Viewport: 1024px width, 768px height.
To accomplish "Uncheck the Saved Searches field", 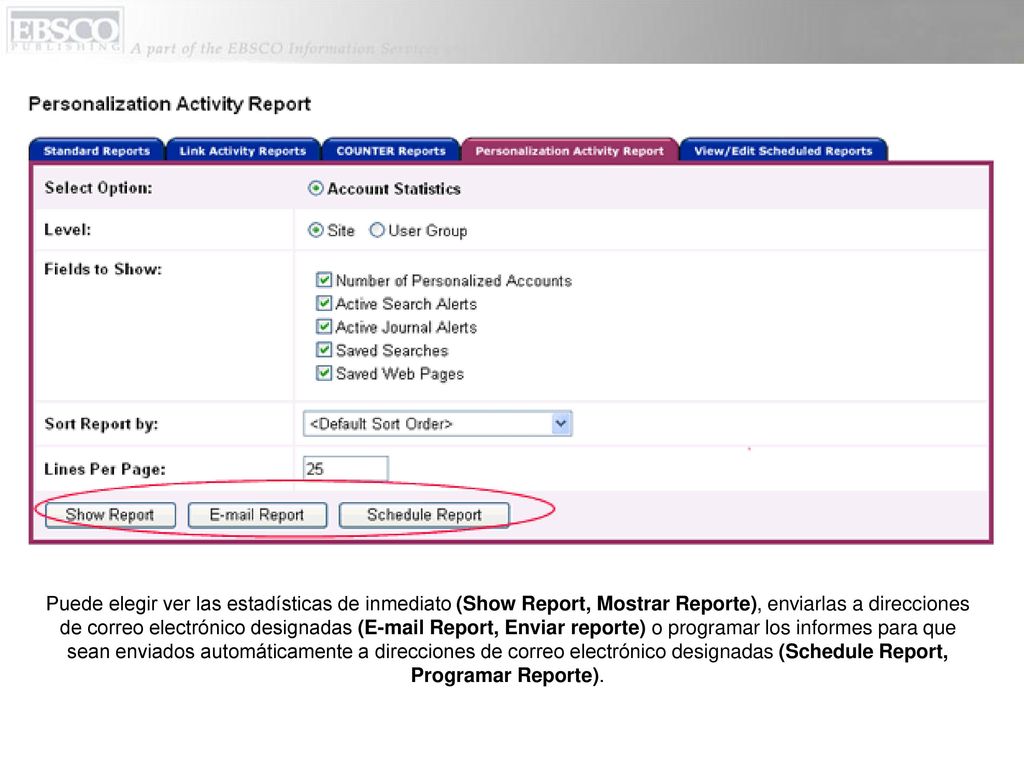I will point(324,350).
